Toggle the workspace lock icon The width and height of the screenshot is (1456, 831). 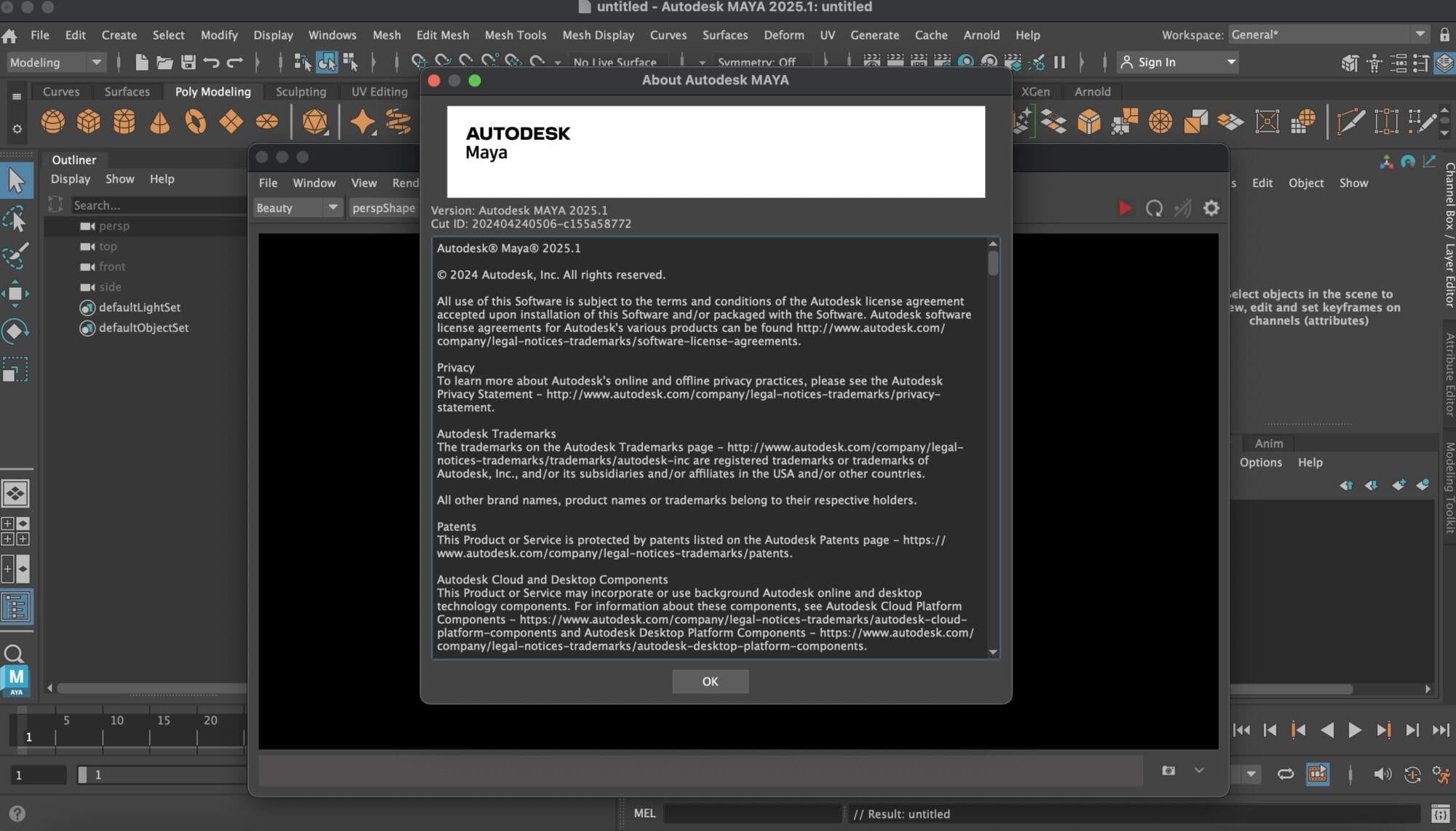(x=1444, y=34)
